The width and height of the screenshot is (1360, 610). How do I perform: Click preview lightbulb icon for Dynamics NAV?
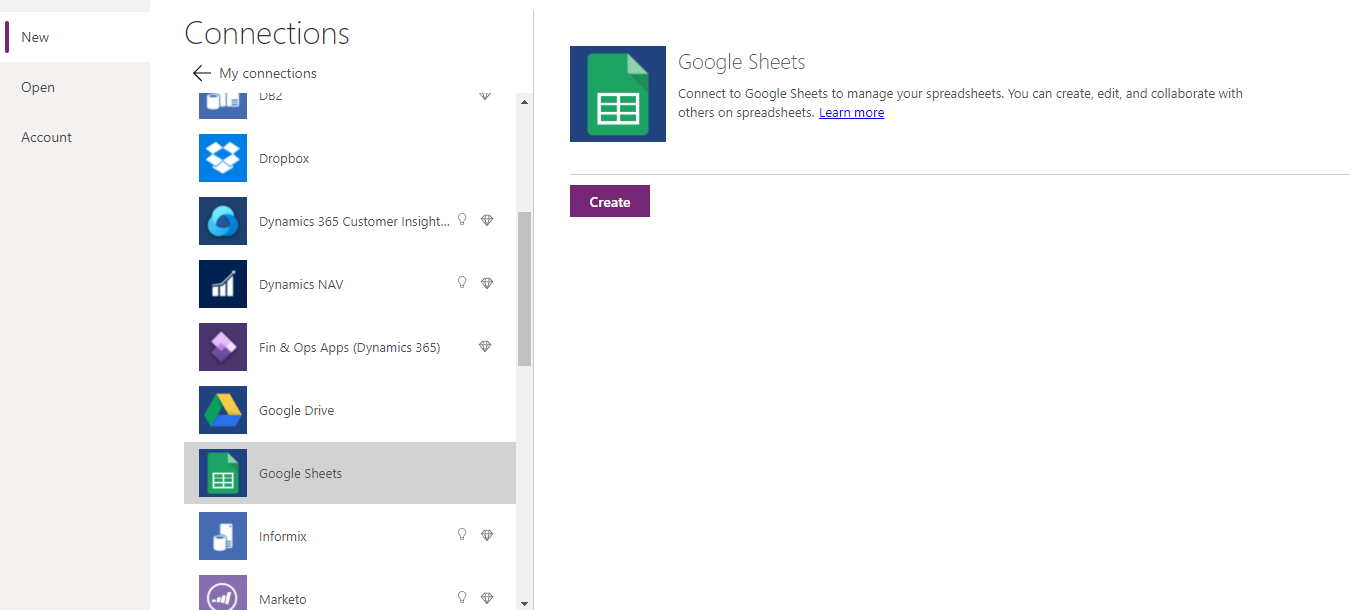pos(462,283)
